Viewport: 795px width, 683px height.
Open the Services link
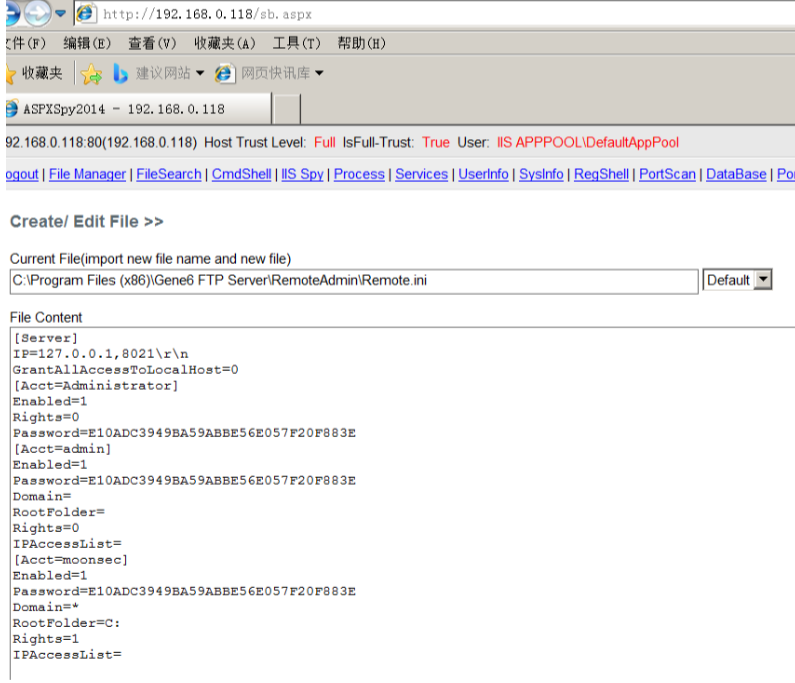[421, 174]
